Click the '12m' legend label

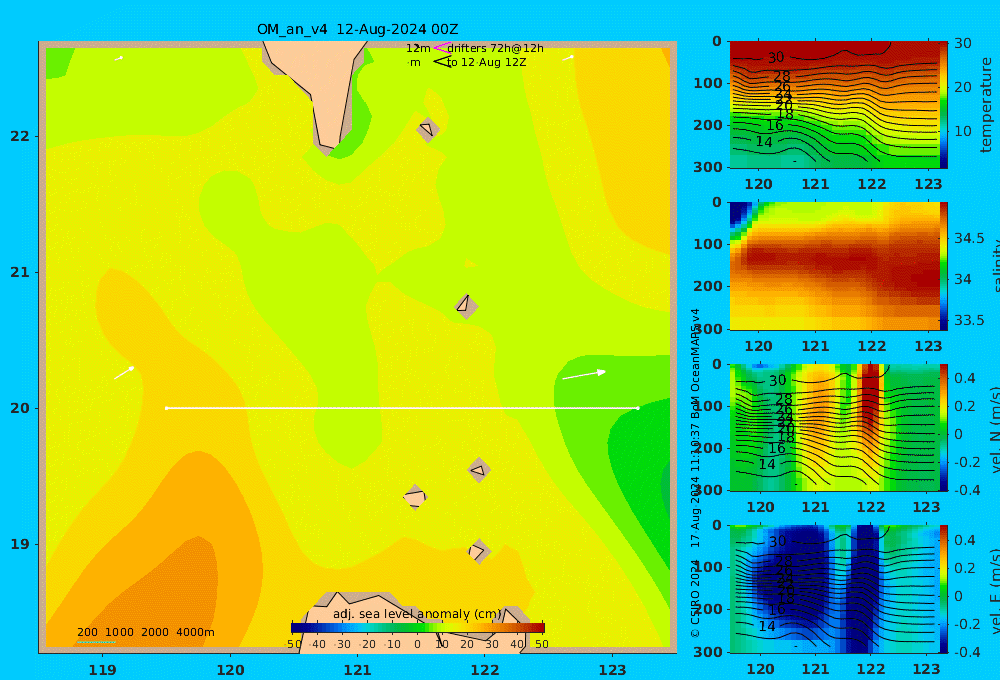418,48
